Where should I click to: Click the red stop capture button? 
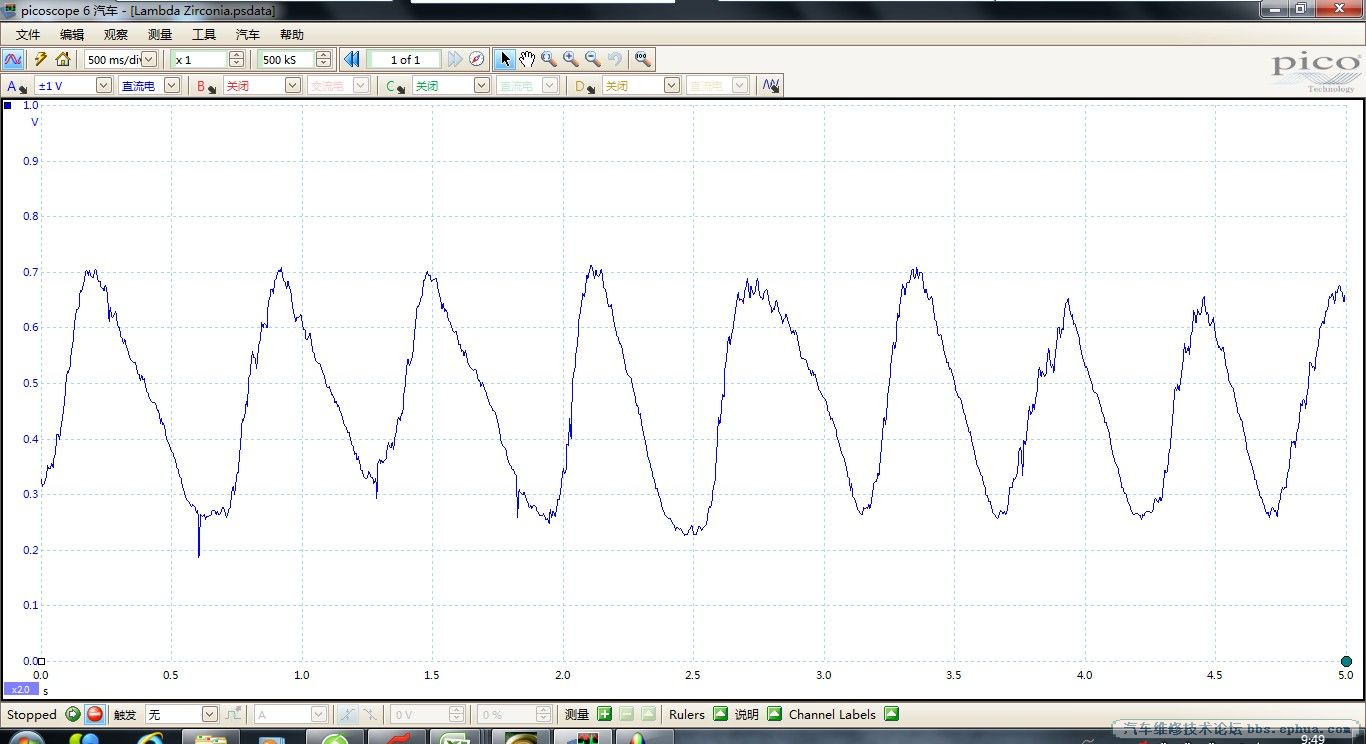click(x=95, y=714)
